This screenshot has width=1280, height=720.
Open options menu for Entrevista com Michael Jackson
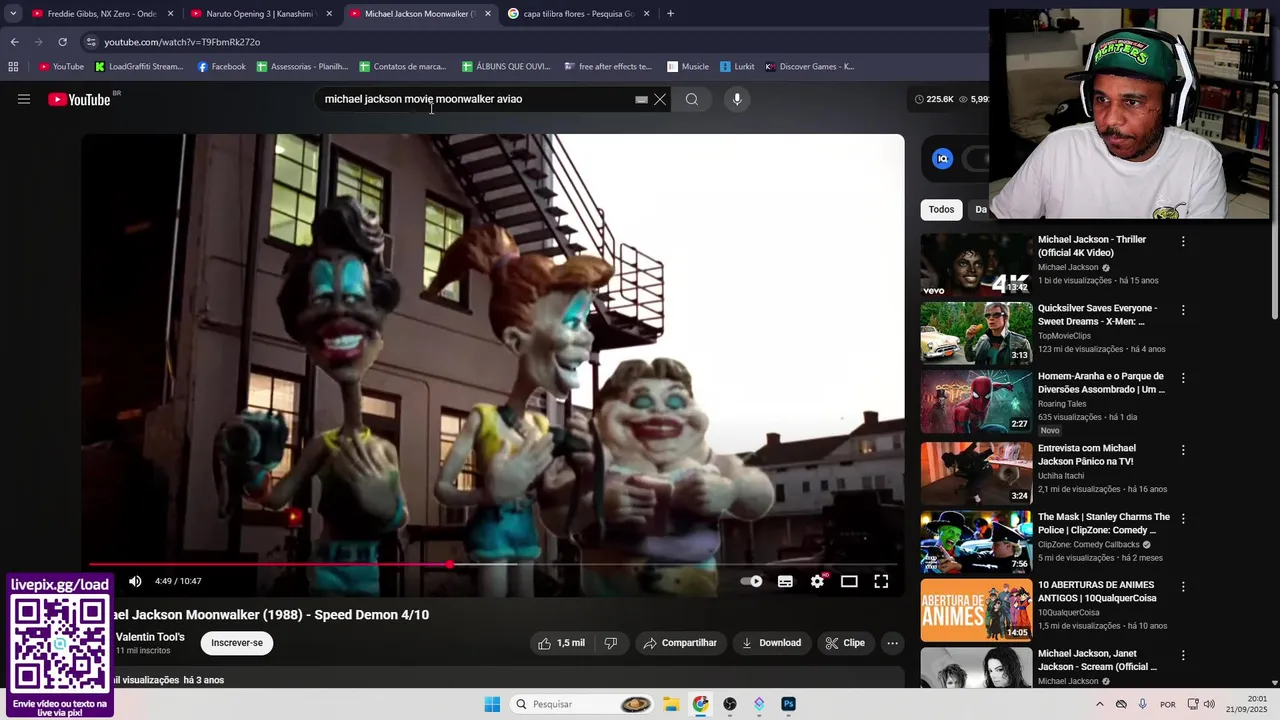(x=1183, y=450)
